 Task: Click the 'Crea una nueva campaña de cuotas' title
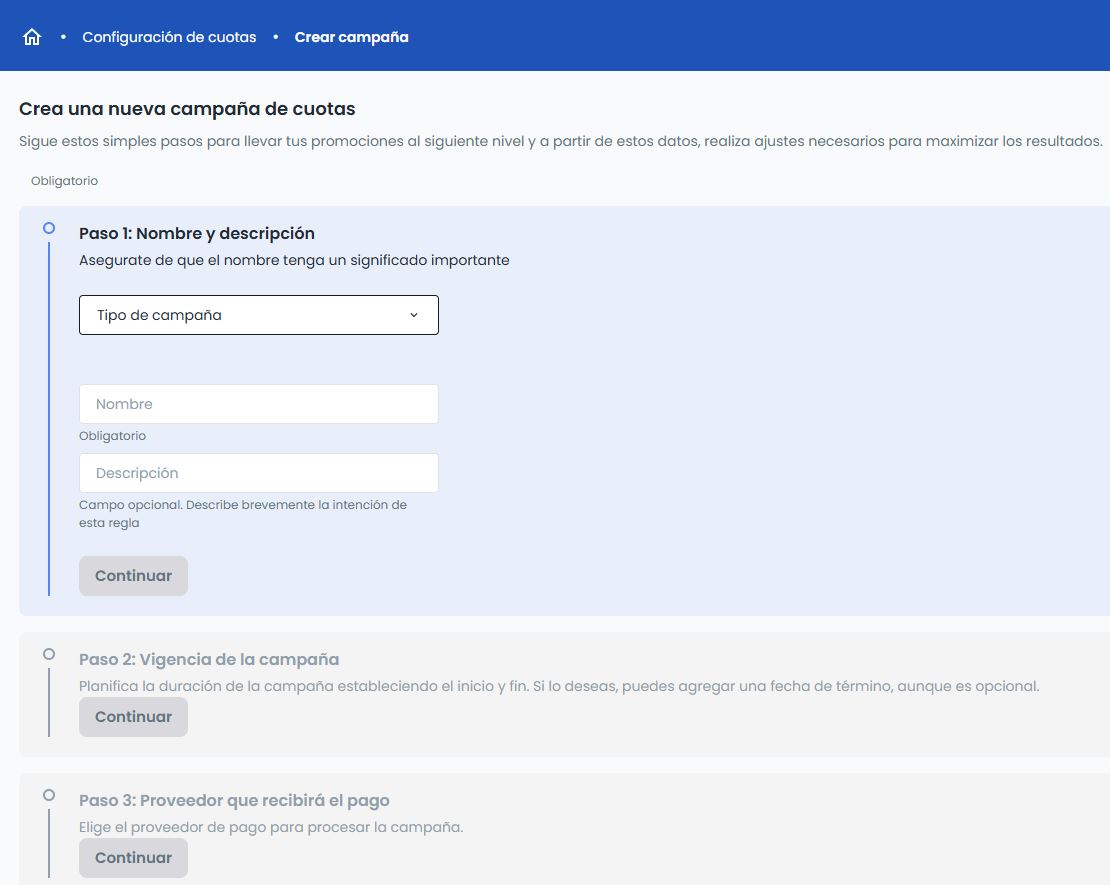(x=187, y=109)
